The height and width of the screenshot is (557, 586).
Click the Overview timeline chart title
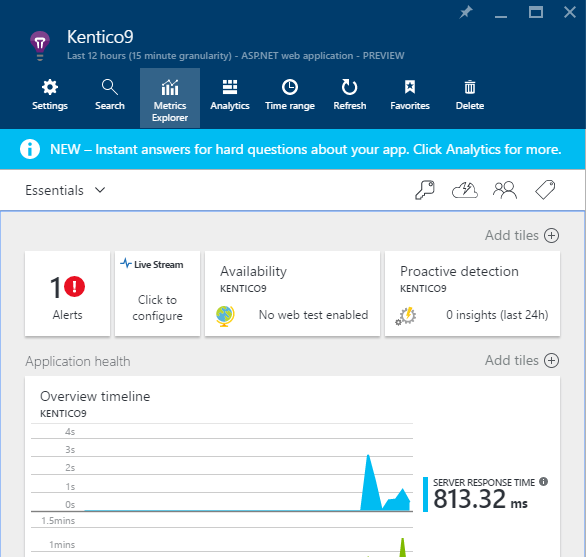pyautogui.click(x=95, y=396)
